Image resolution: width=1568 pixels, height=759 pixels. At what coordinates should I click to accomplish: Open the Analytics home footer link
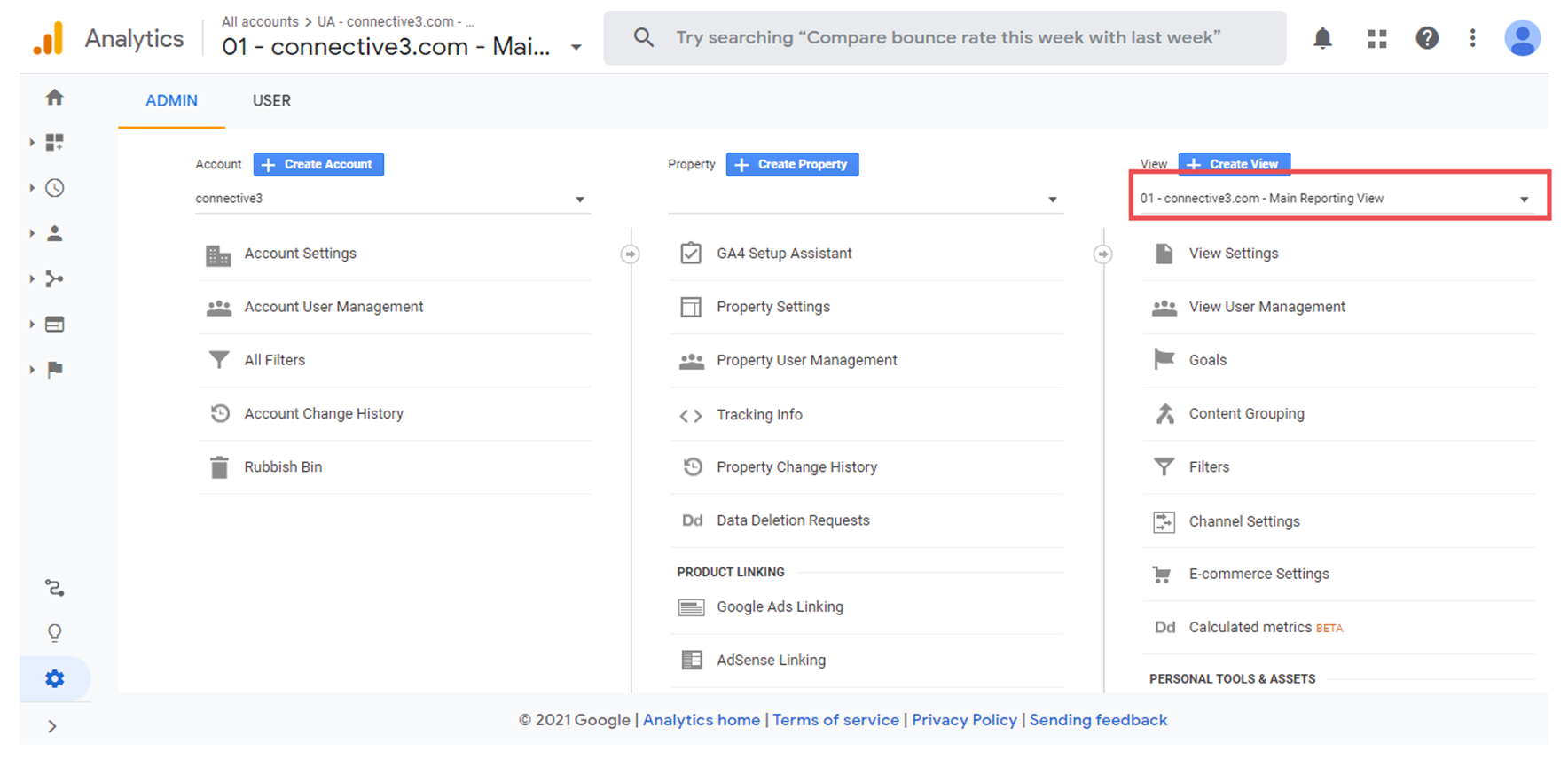pyautogui.click(x=702, y=720)
